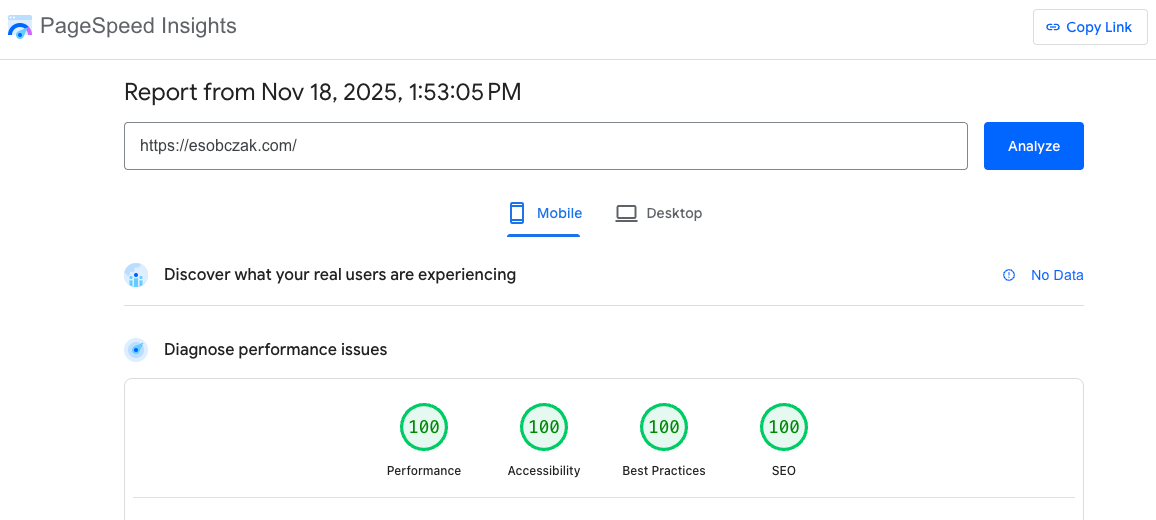Click the report date heading text
The height and width of the screenshot is (520, 1156).
click(323, 92)
